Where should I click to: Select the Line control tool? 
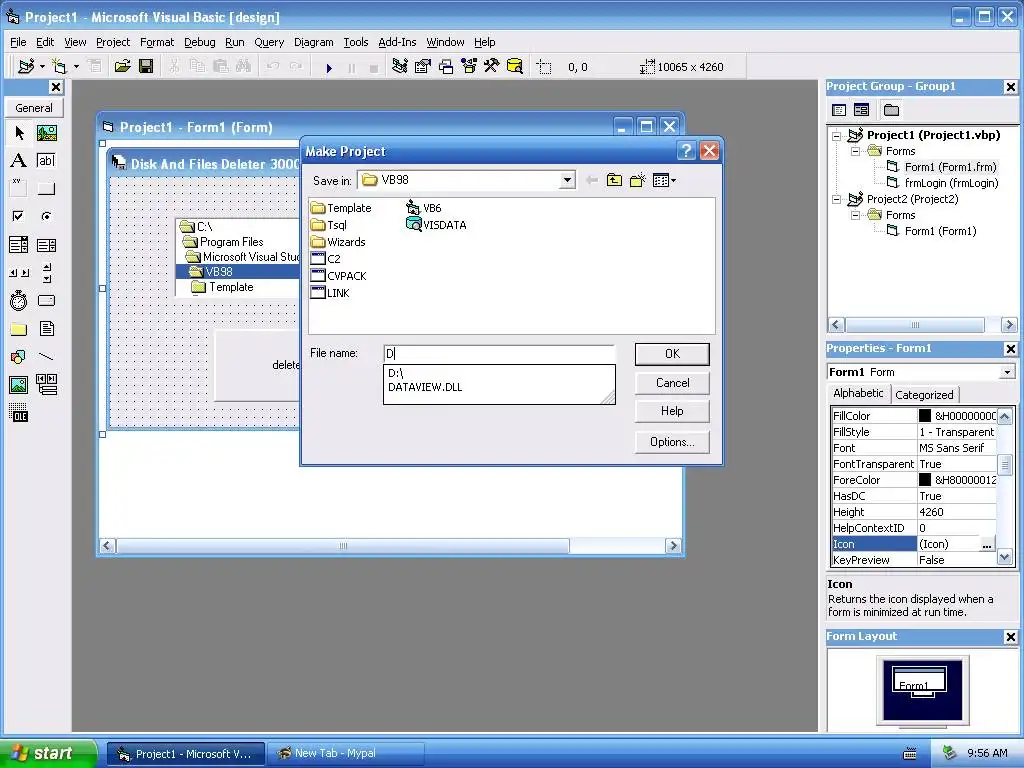46,357
